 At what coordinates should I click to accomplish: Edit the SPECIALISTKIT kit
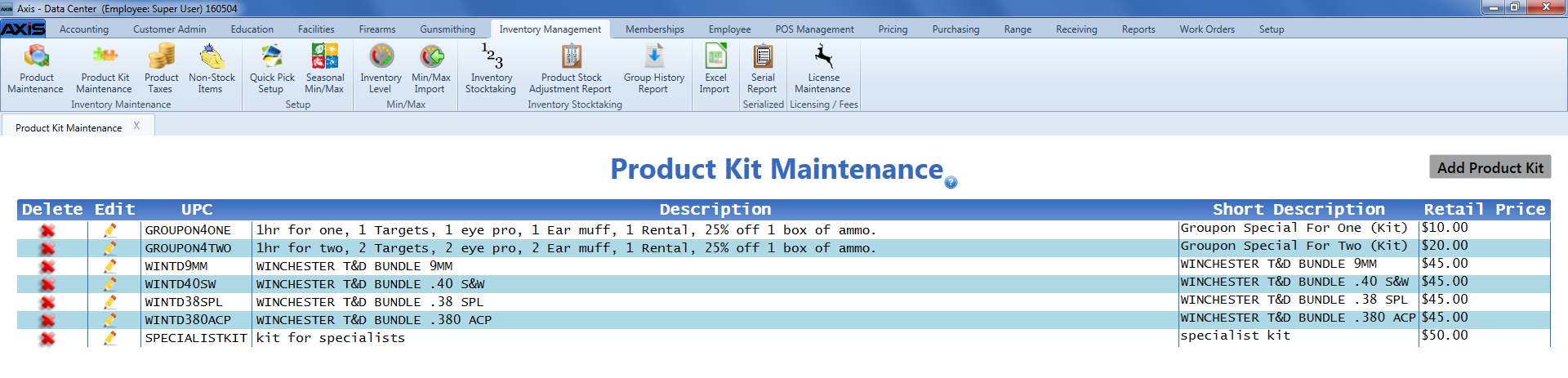[x=110, y=338]
